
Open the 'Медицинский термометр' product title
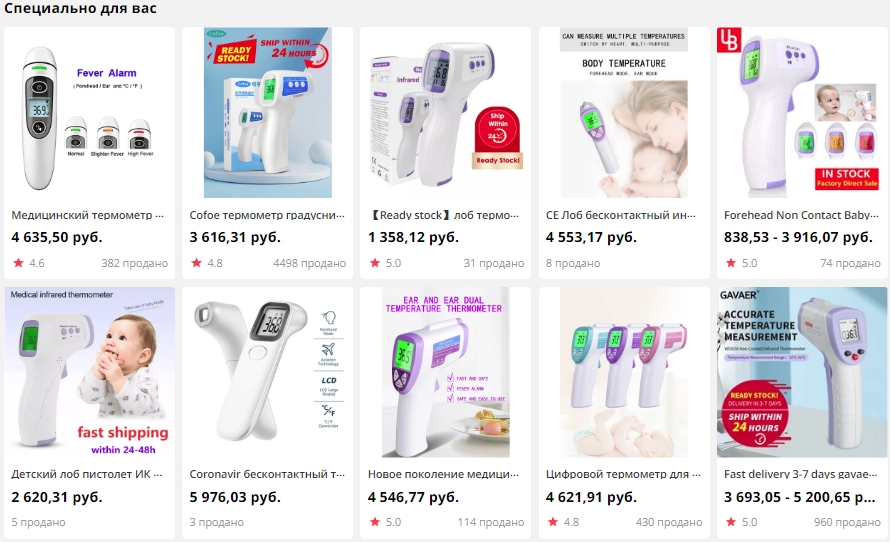pyautogui.click(x=87, y=215)
